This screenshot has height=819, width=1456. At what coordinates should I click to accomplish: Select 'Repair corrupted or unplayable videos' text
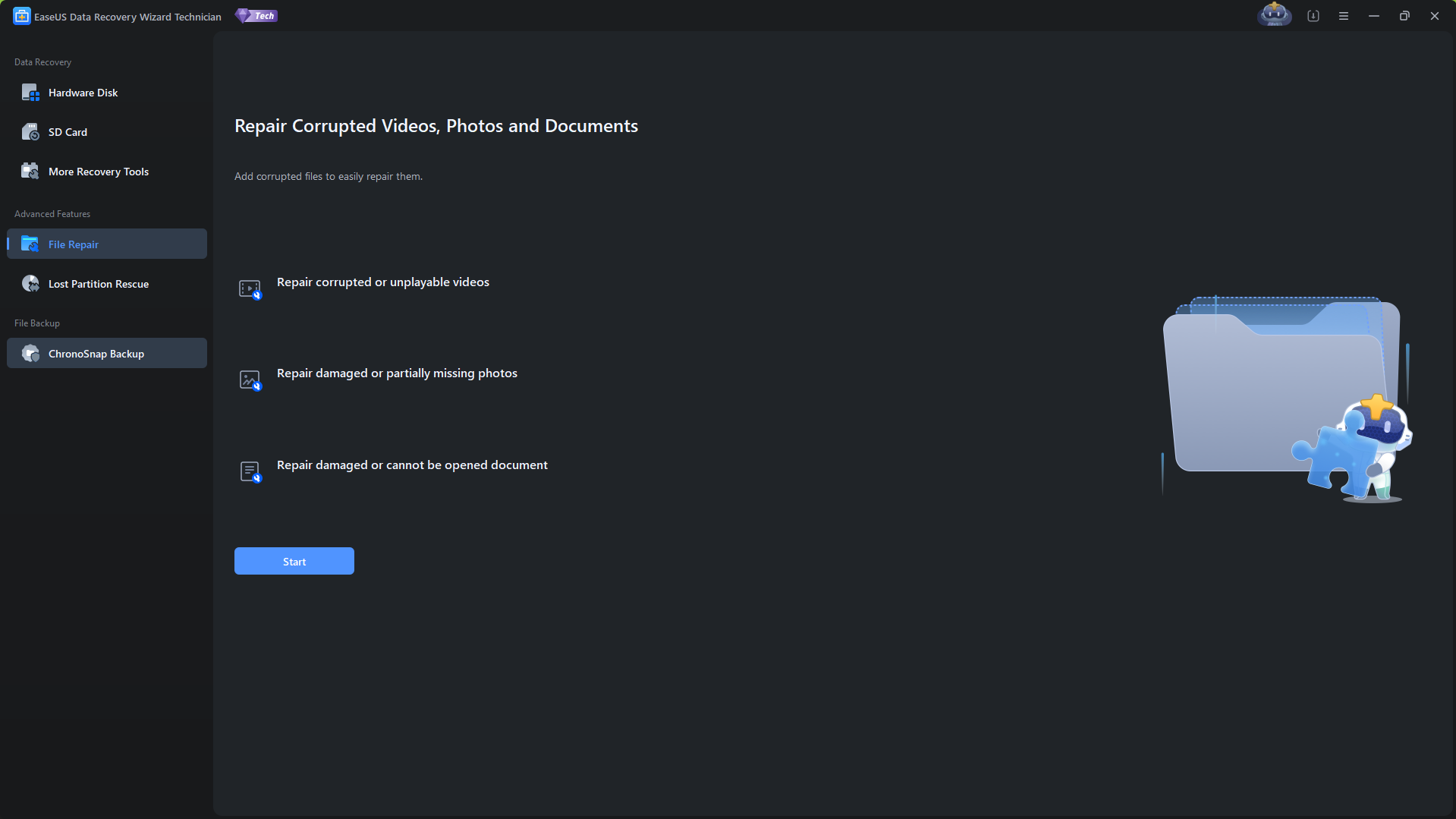coord(382,282)
